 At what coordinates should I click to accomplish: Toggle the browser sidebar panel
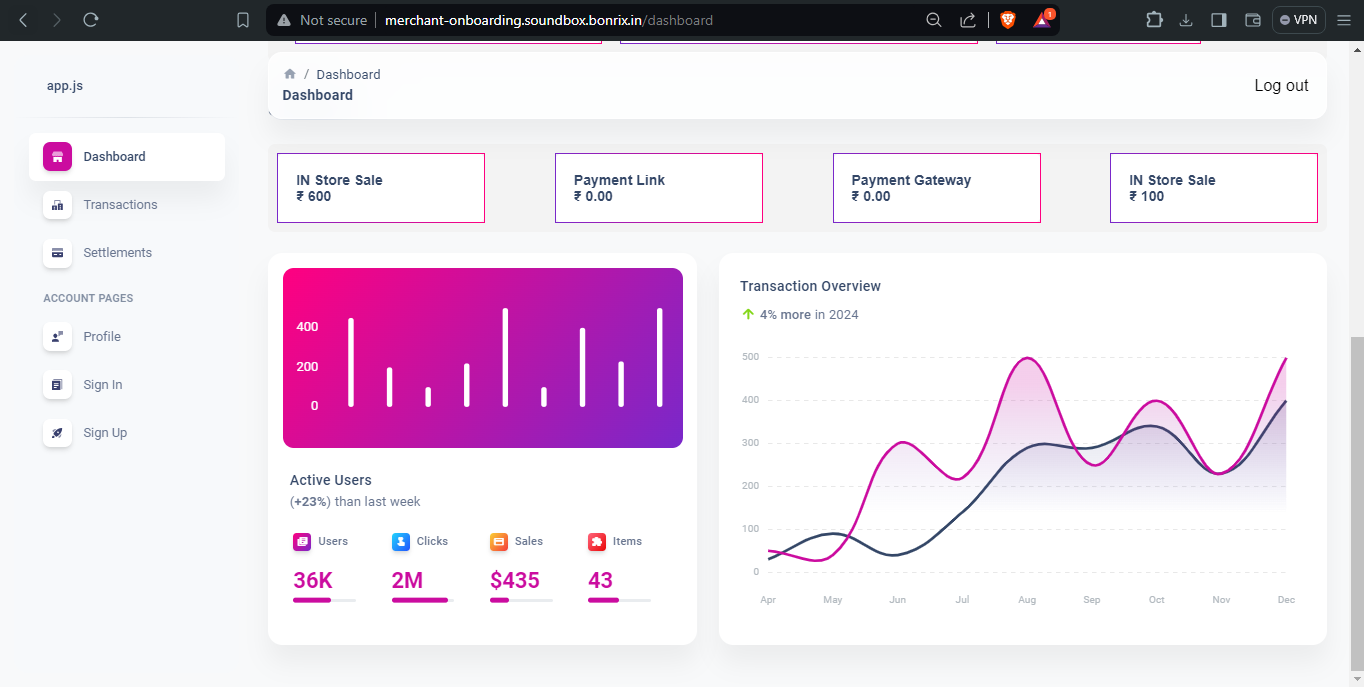click(1217, 19)
